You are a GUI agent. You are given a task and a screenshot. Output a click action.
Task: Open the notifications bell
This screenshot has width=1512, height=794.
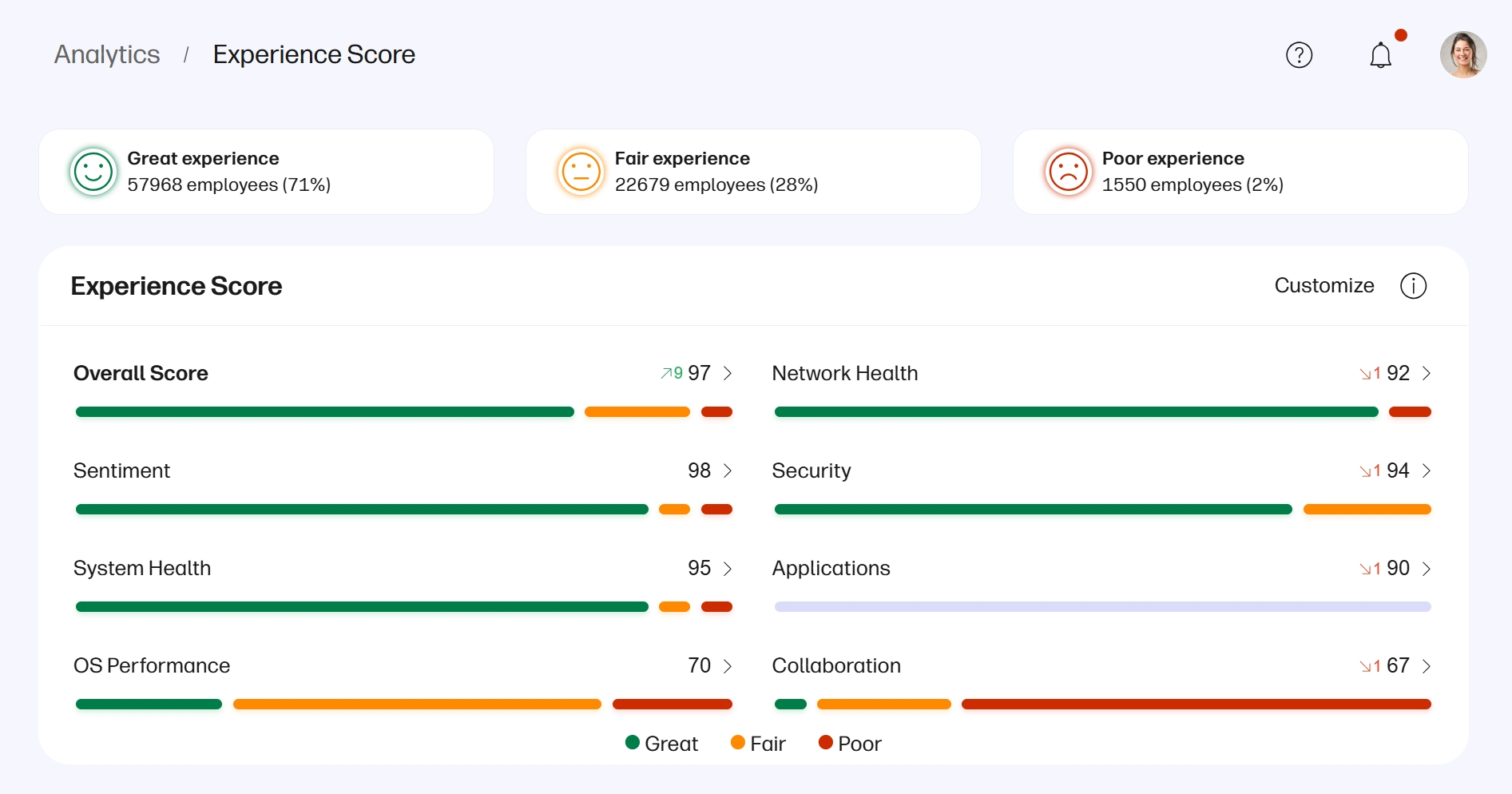pyautogui.click(x=1380, y=54)
